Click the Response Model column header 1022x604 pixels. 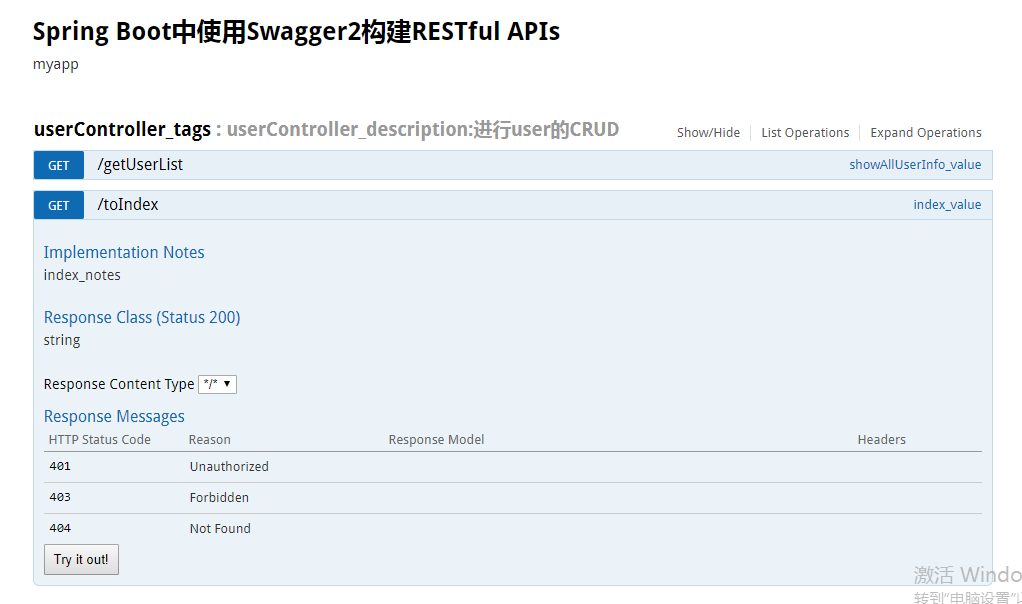436,440
